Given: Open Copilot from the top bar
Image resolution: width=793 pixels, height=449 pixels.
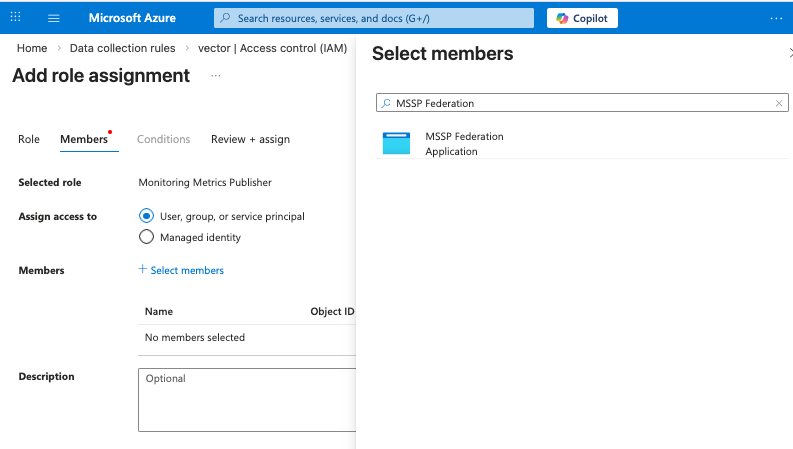Looking at the screenshot, I should click(582, 18).
